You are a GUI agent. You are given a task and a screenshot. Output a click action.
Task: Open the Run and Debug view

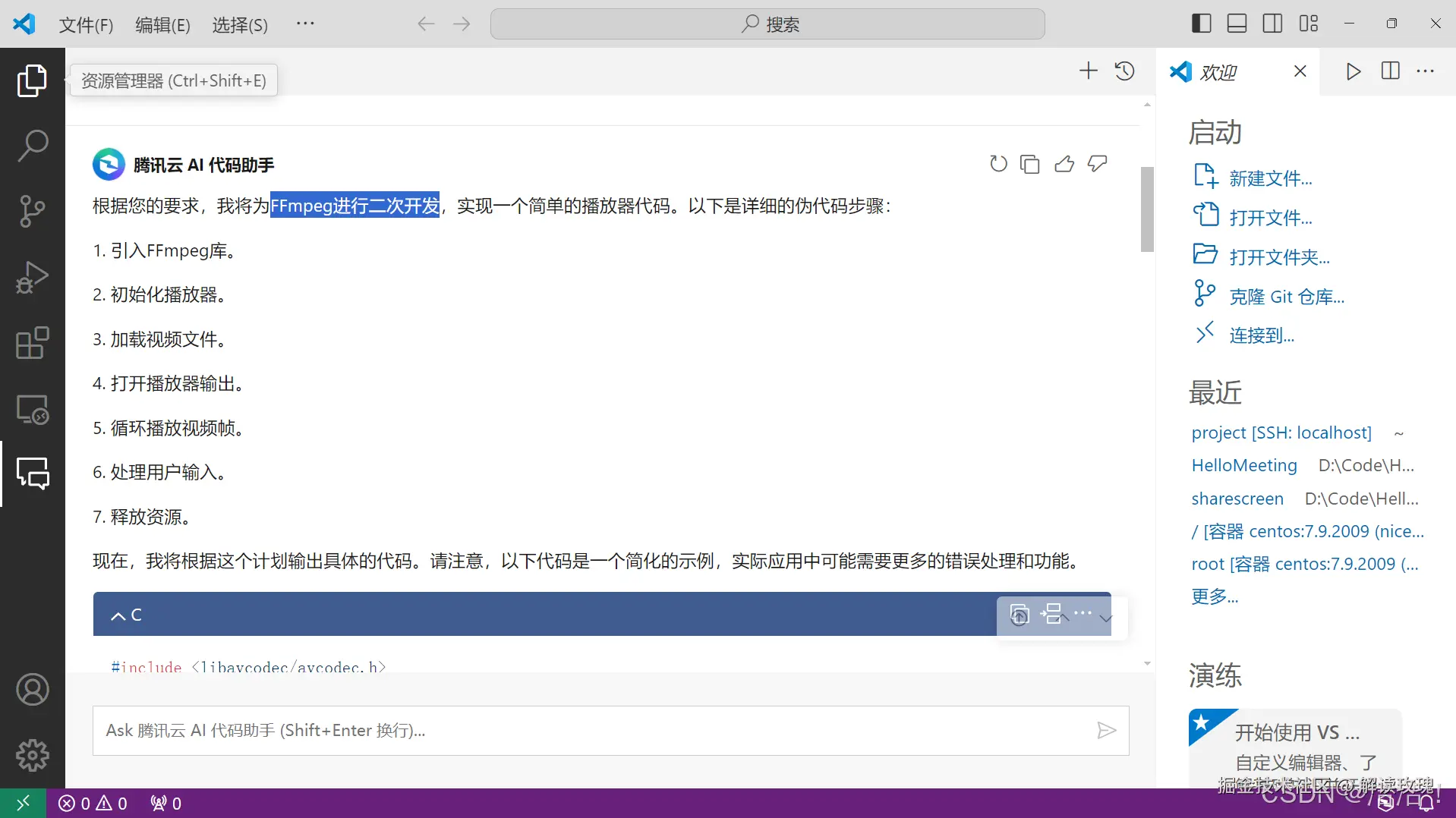click(32, 277)
